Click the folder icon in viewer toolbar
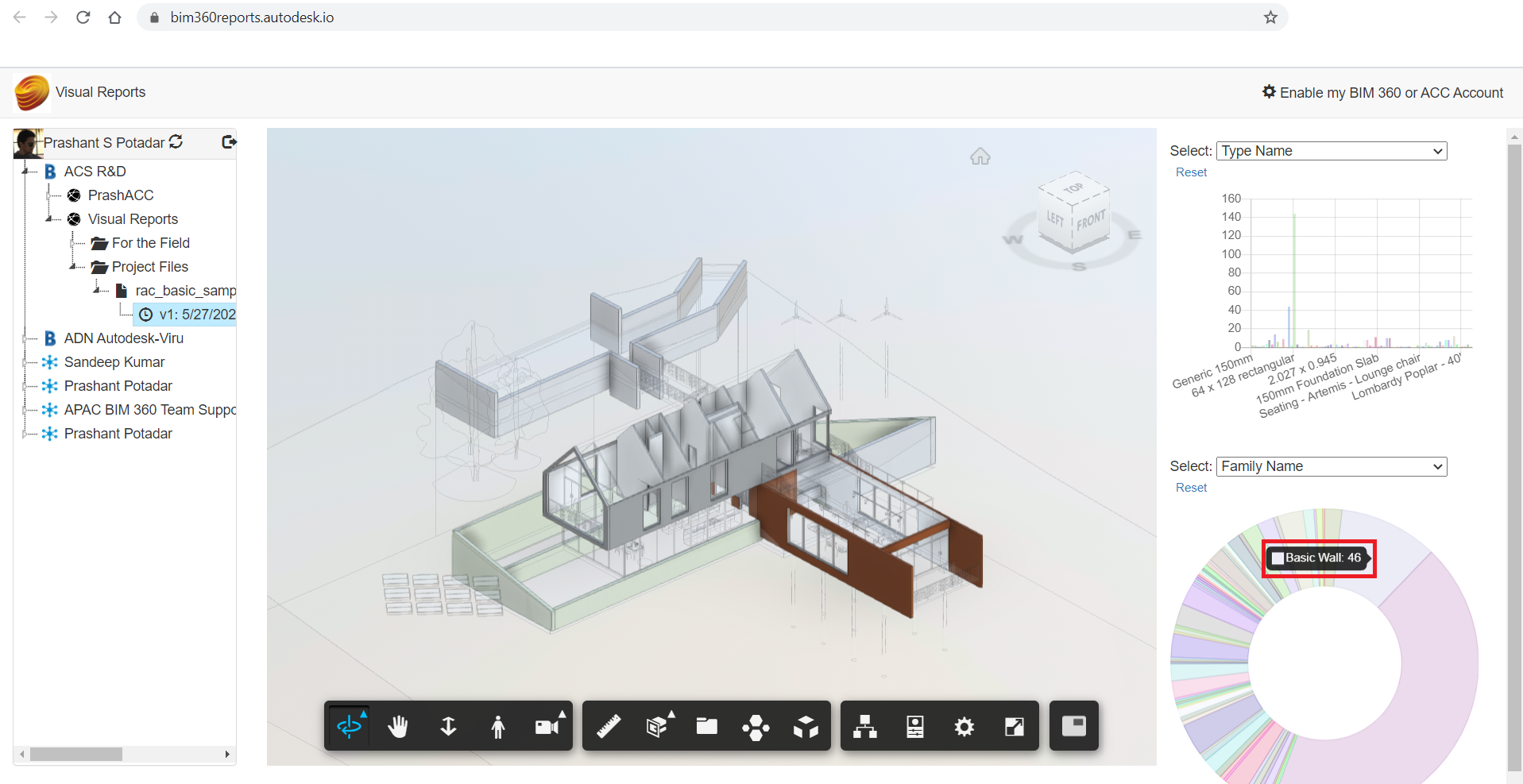Image resolution: width=1523 pixels, height=784 pixels. (707, 726)
